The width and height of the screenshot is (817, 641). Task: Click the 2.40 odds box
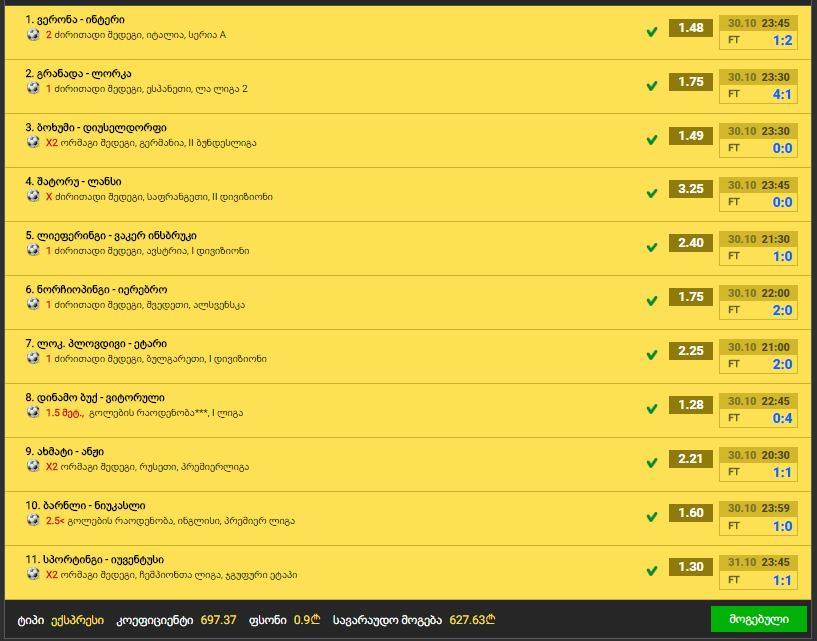pyautogui.click(x=690, y=243)
